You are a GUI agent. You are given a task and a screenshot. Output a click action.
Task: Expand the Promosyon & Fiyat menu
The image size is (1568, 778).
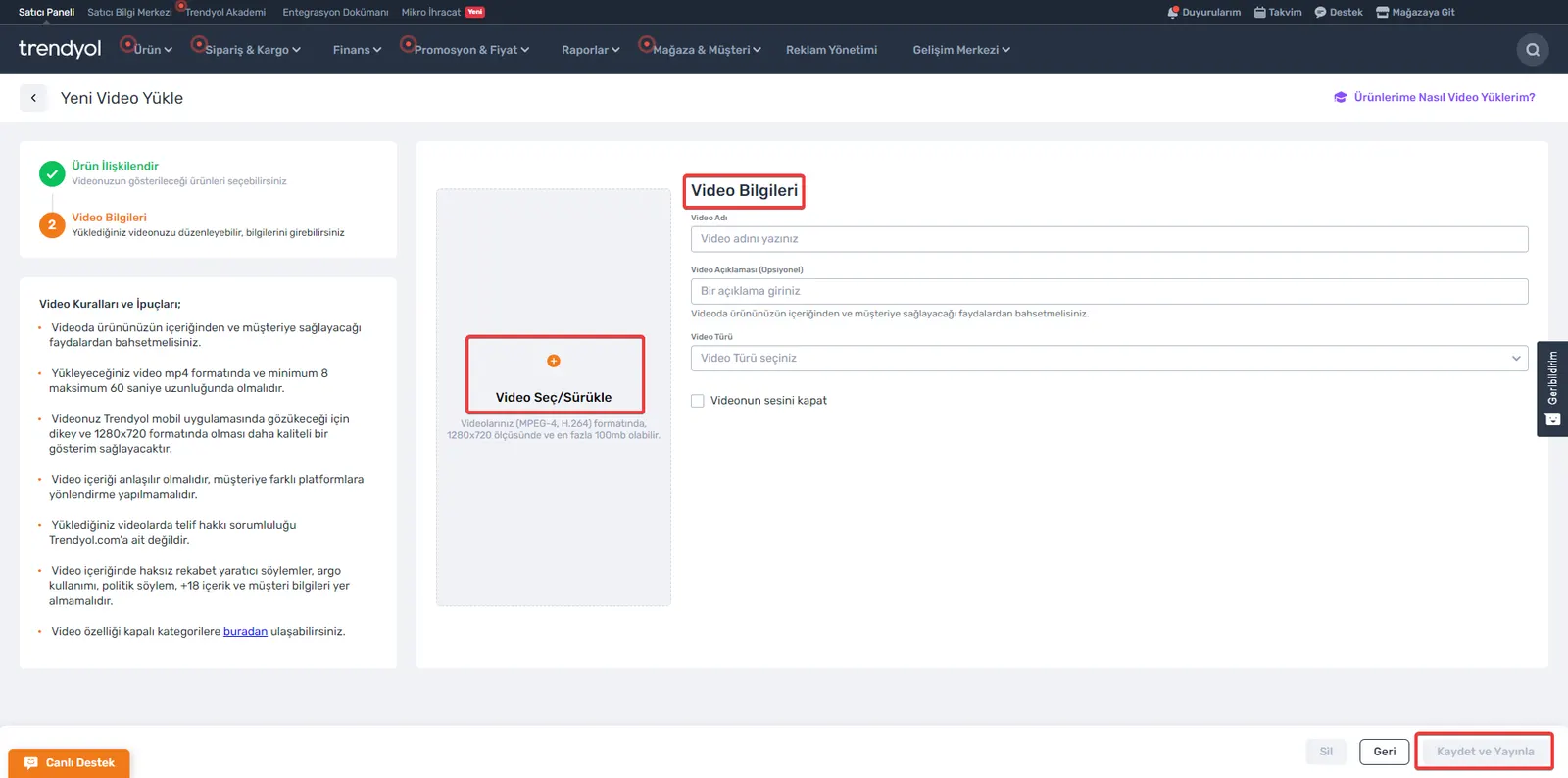471,50
